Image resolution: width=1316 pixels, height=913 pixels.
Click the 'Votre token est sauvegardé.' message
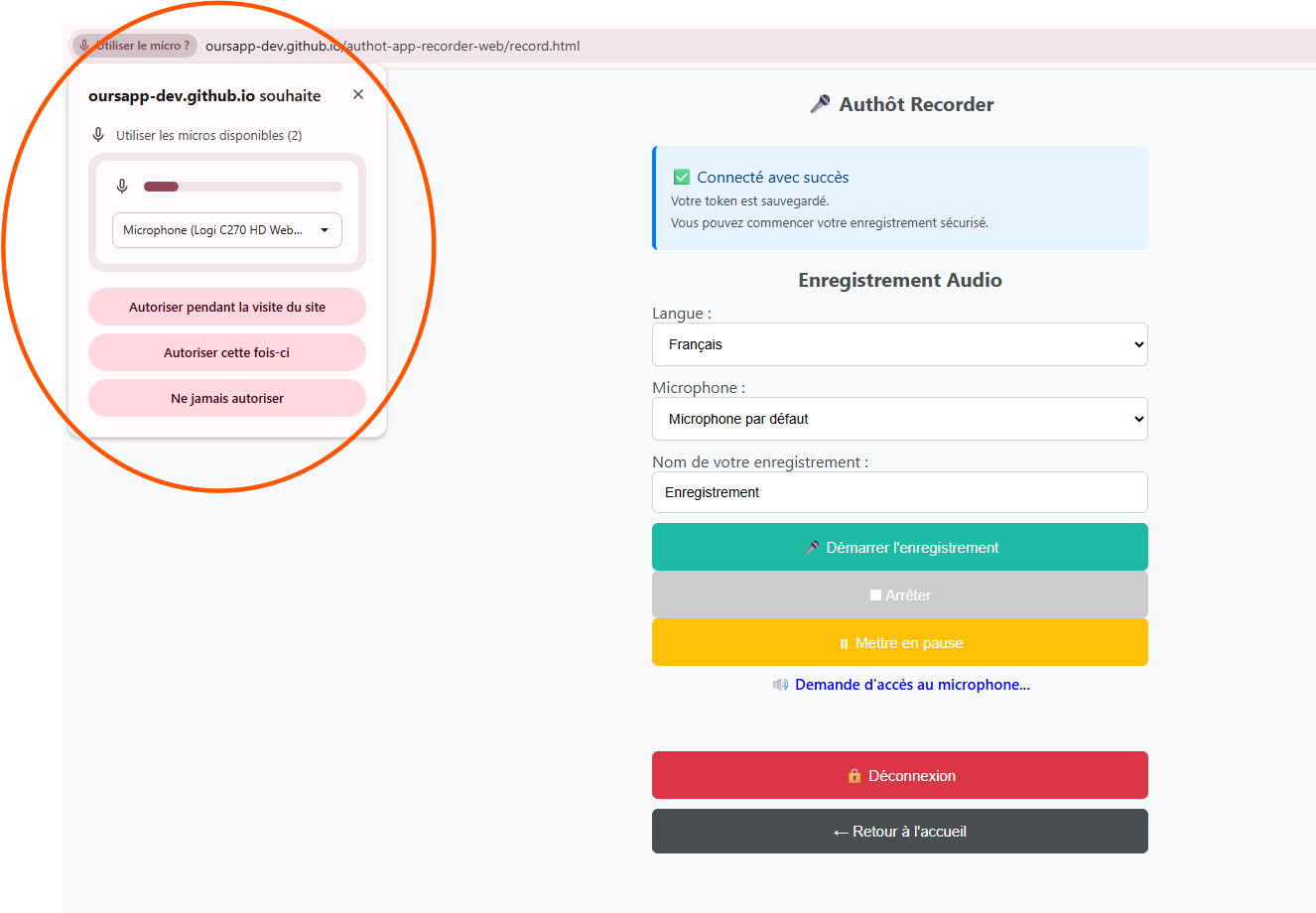(x=750, y=200)
